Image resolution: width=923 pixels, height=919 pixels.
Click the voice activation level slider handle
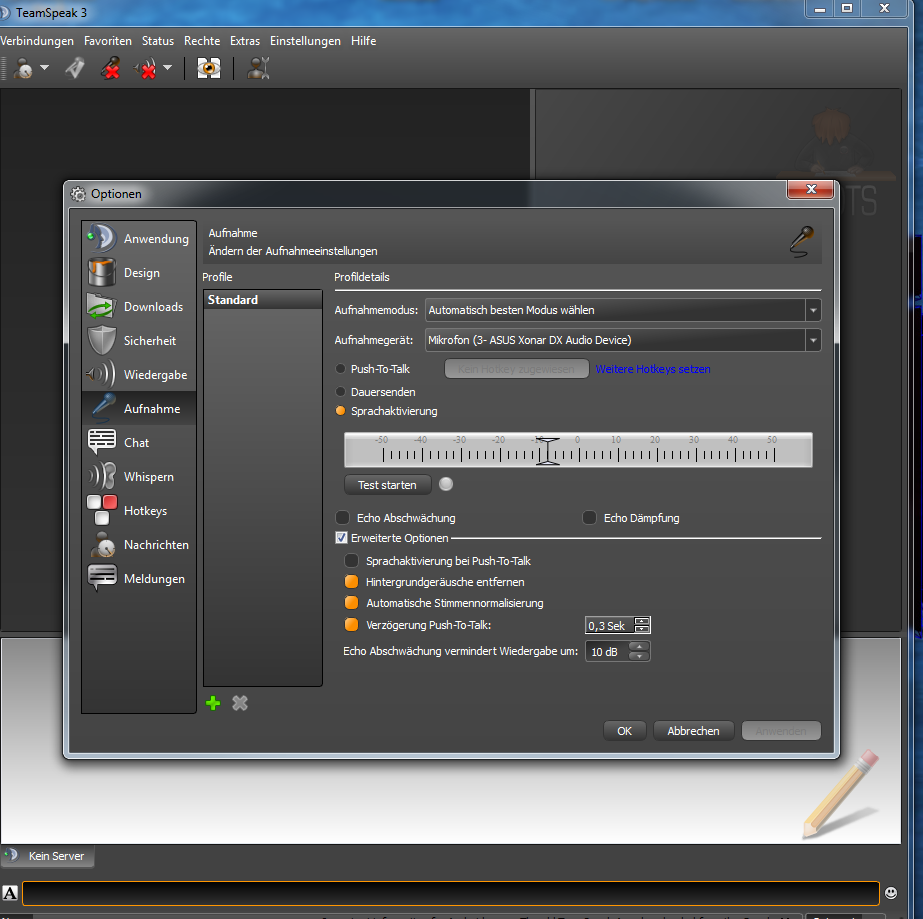[546, 451]
